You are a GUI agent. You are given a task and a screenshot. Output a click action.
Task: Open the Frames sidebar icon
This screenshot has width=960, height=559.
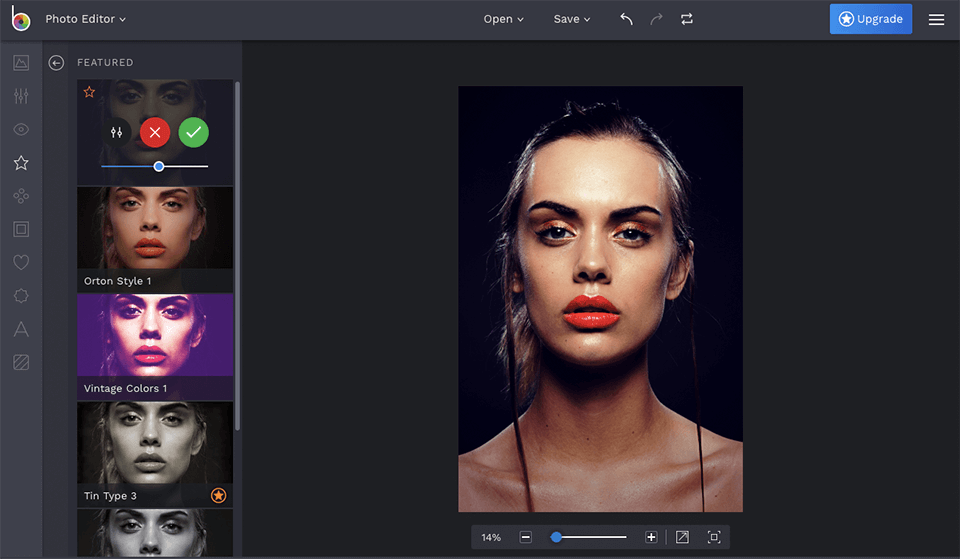point(21,229)
